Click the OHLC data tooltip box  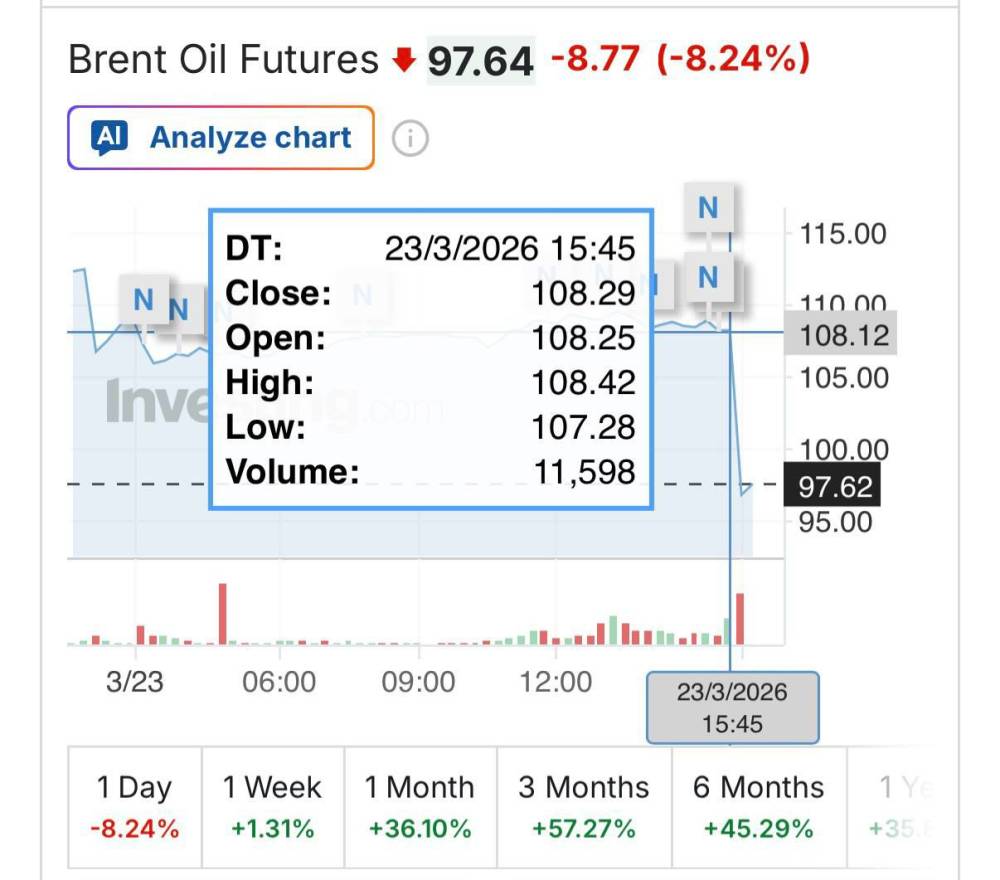point(430,360)
